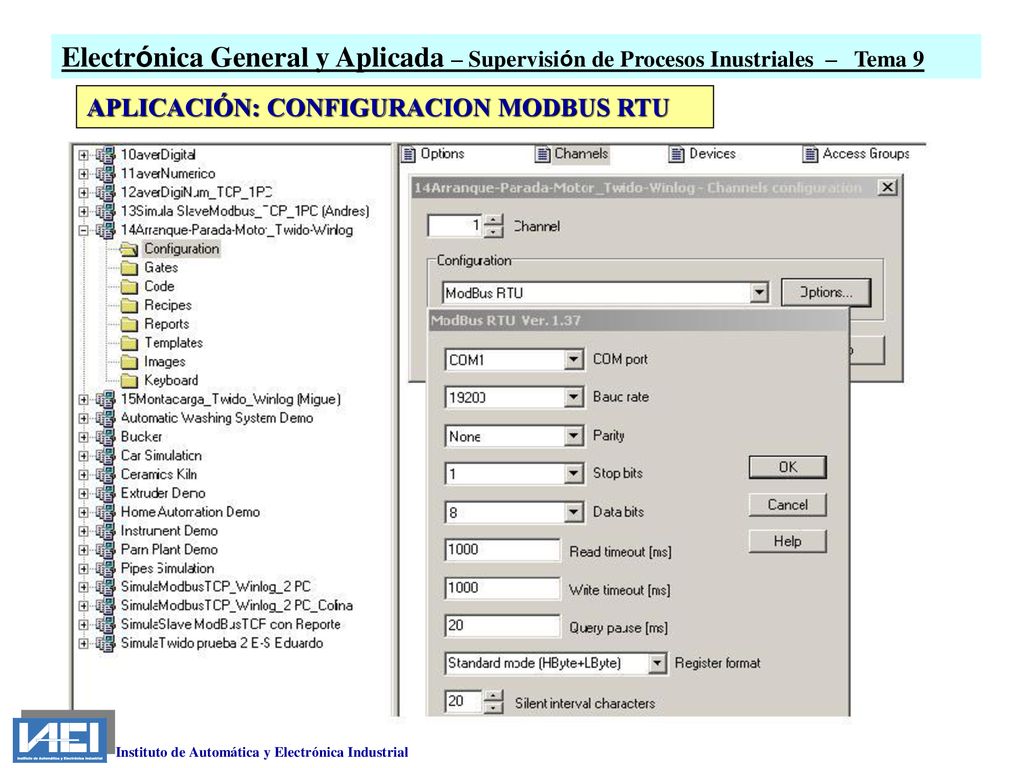Click the Home Automation Demo project icon
1024x768 pixels.
(105, 513)
